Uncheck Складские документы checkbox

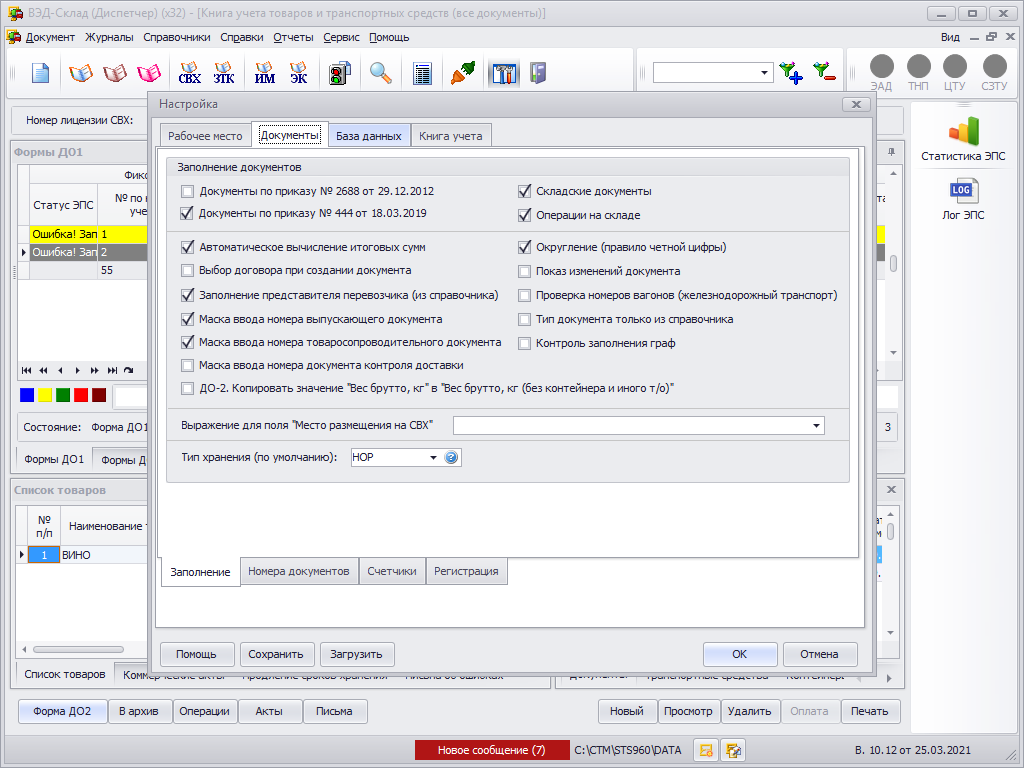tap(524, 191)
